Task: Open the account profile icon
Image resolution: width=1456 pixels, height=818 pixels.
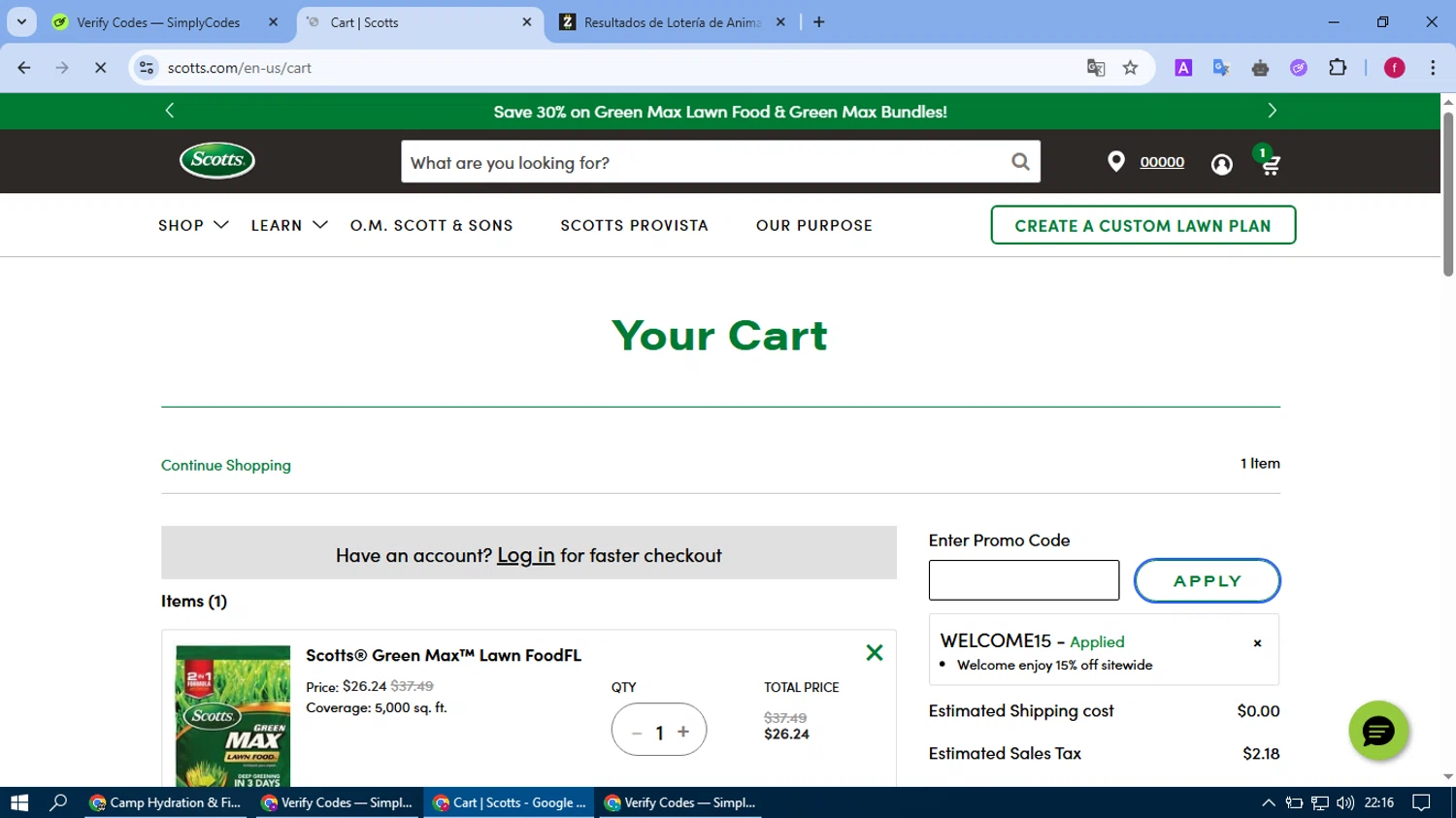Action: (x=1222, y=165)
